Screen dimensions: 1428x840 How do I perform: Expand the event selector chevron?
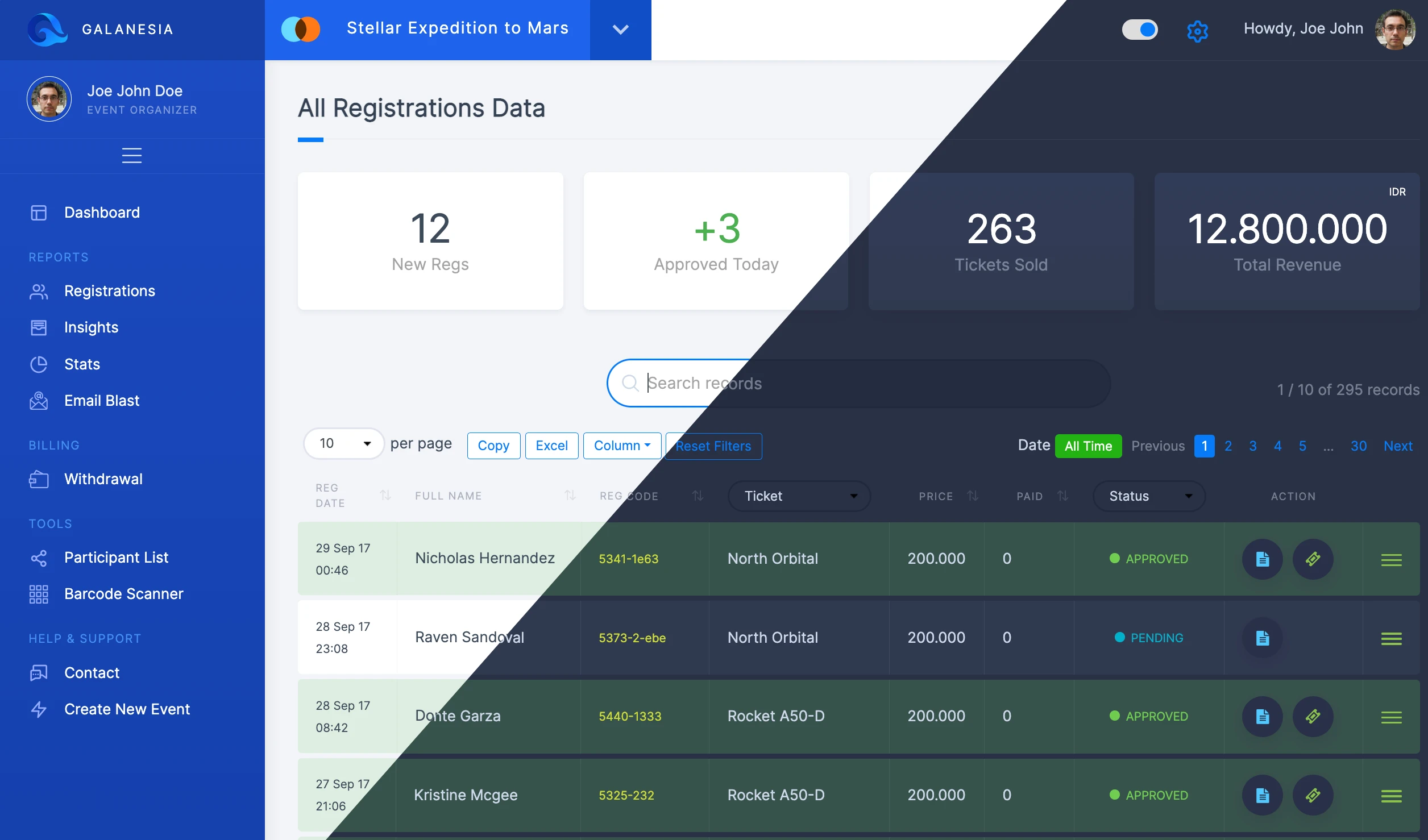click(x=620, y=30)
